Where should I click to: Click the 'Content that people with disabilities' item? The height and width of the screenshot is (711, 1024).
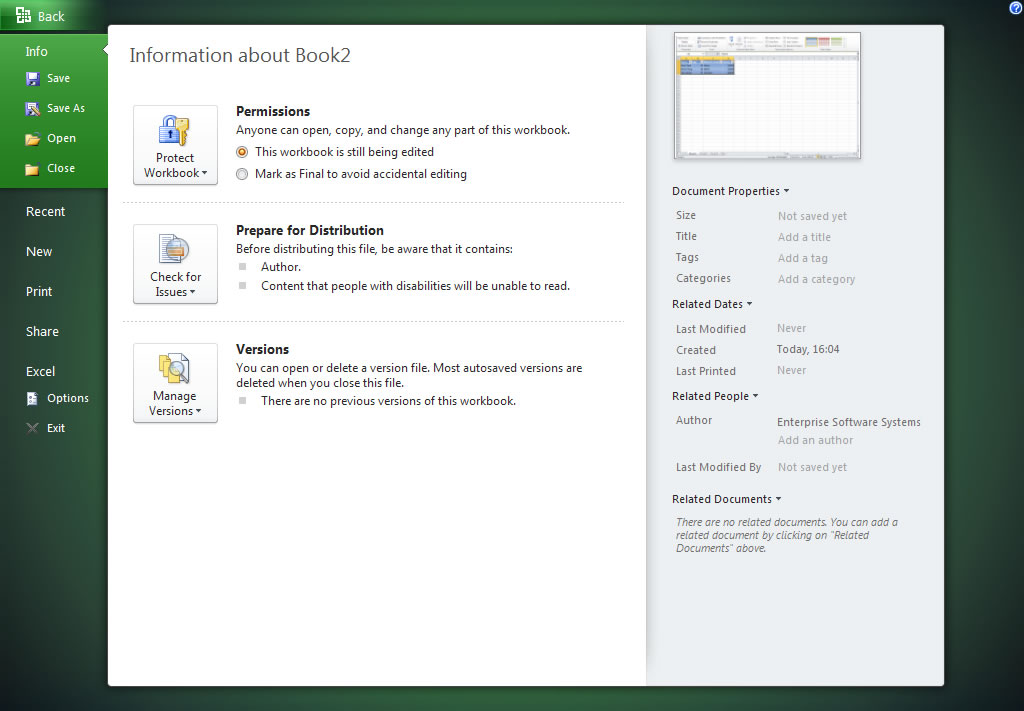tap(415, 286)
